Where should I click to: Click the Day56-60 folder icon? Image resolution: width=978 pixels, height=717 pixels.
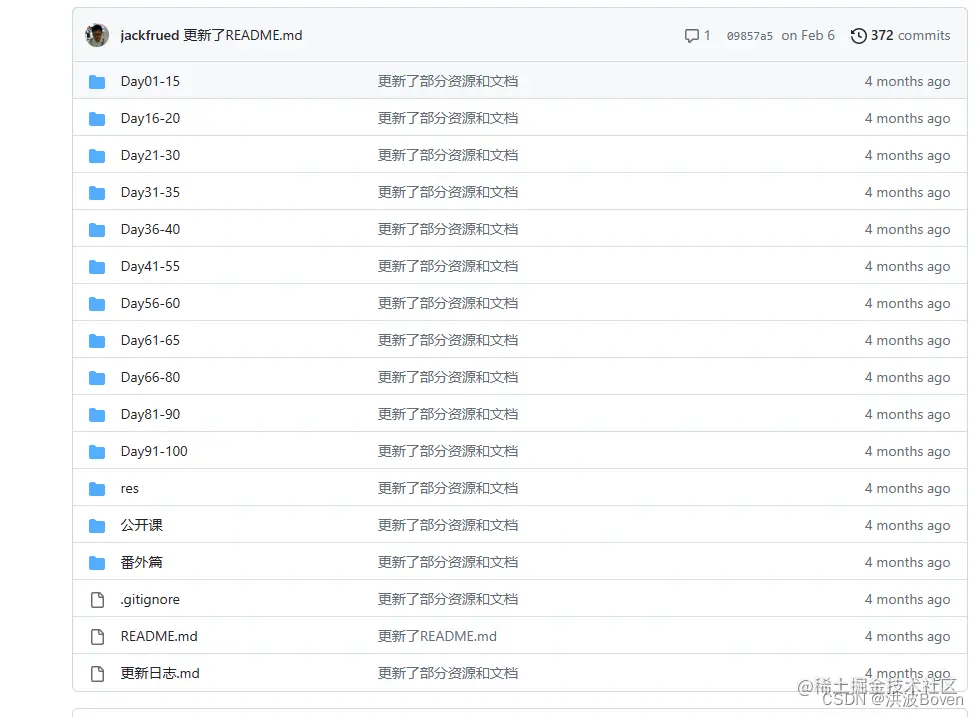97,304
